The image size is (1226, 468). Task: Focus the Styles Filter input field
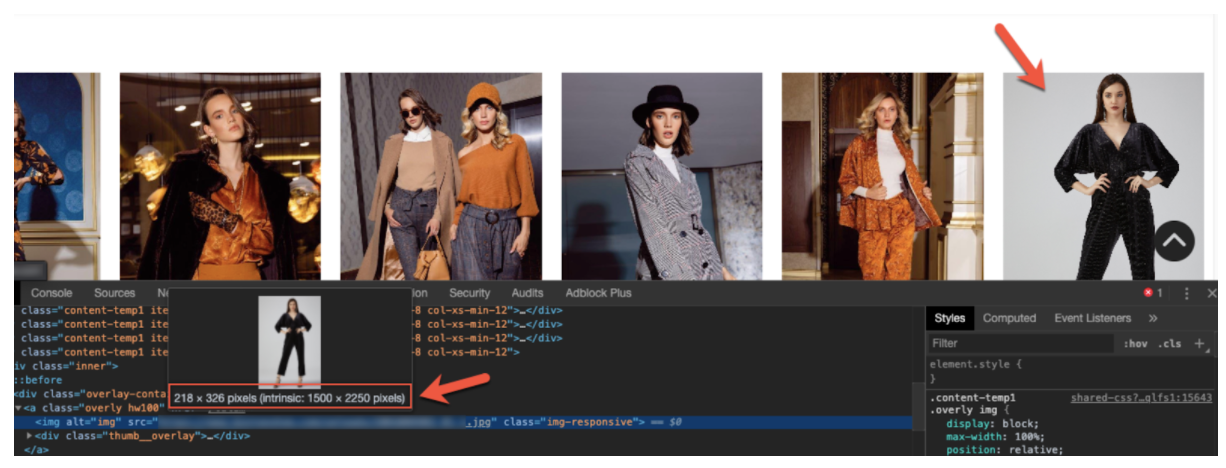[1019, 343]
